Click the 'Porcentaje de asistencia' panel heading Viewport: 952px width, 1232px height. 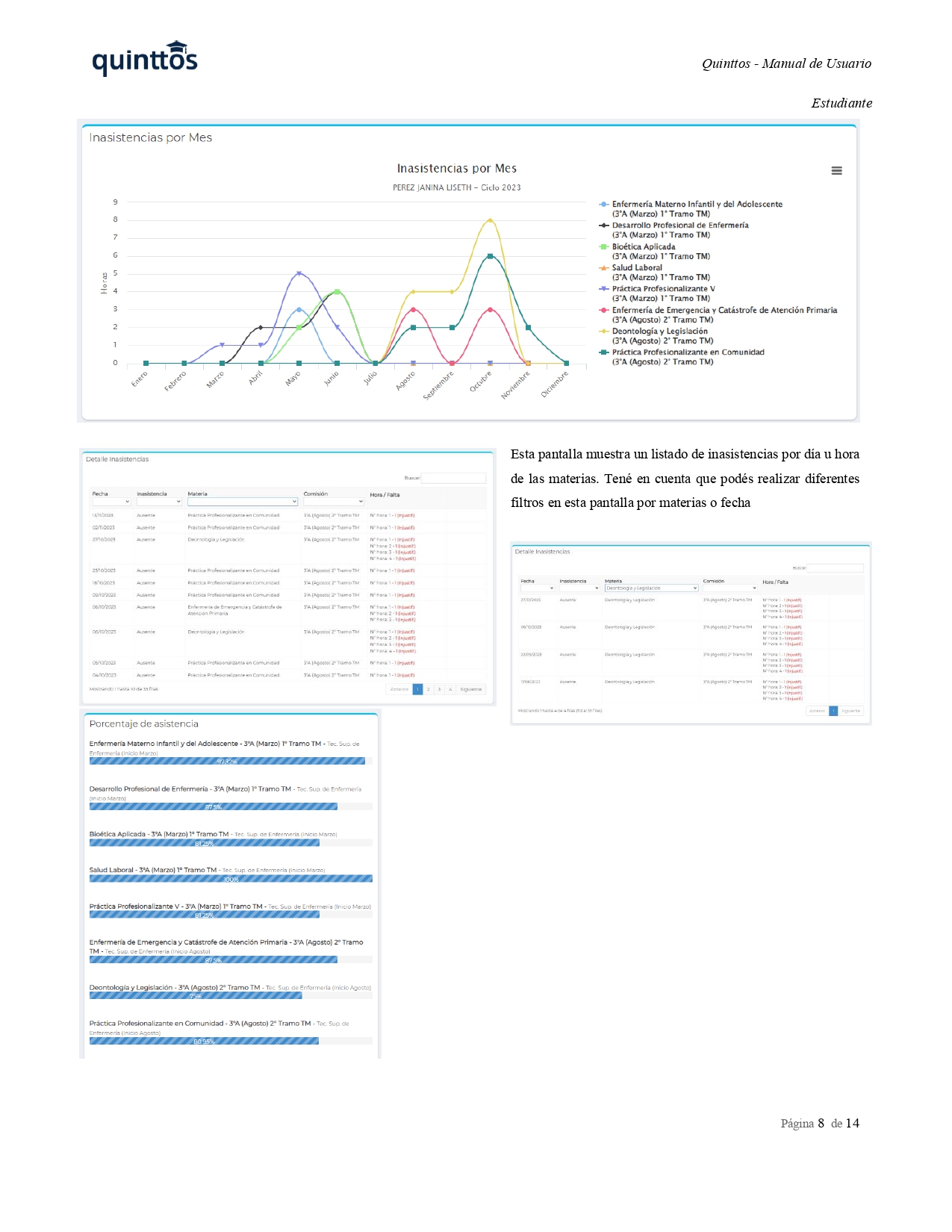tap(144, 724)
